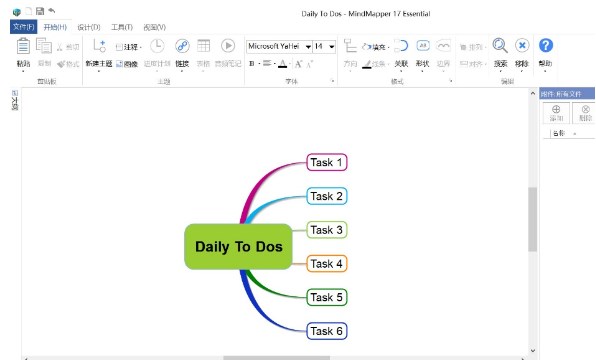Viewport: 596px width, 360px height.
Task: Click the New Topic (新建主题) icon
Action: [100, 46]
